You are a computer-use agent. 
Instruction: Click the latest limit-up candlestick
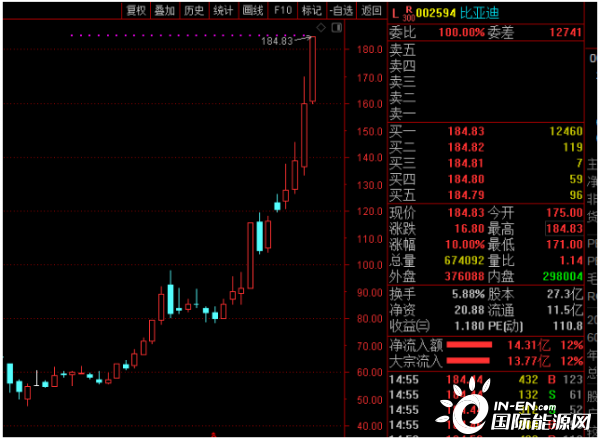313,70
